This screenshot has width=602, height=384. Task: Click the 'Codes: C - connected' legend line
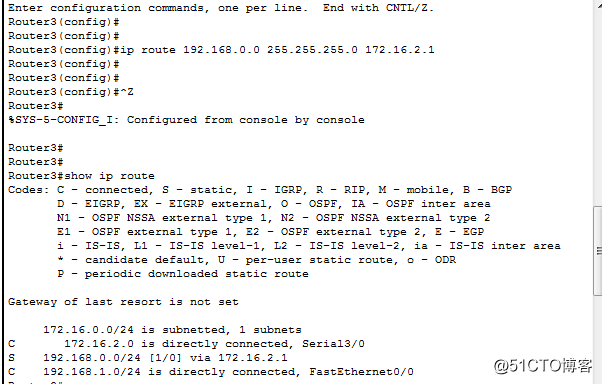point(260,190)
